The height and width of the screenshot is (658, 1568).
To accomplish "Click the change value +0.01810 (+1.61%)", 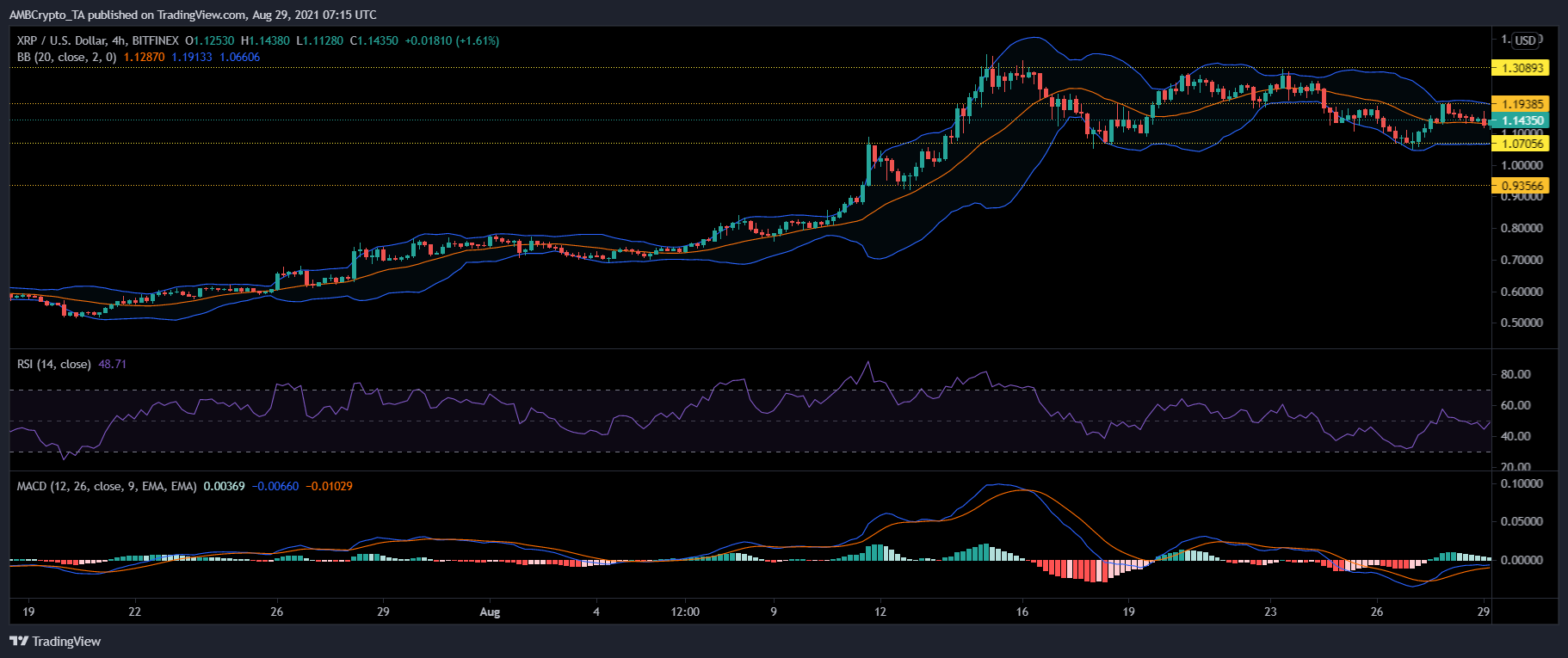I will [x=452, y=40].
